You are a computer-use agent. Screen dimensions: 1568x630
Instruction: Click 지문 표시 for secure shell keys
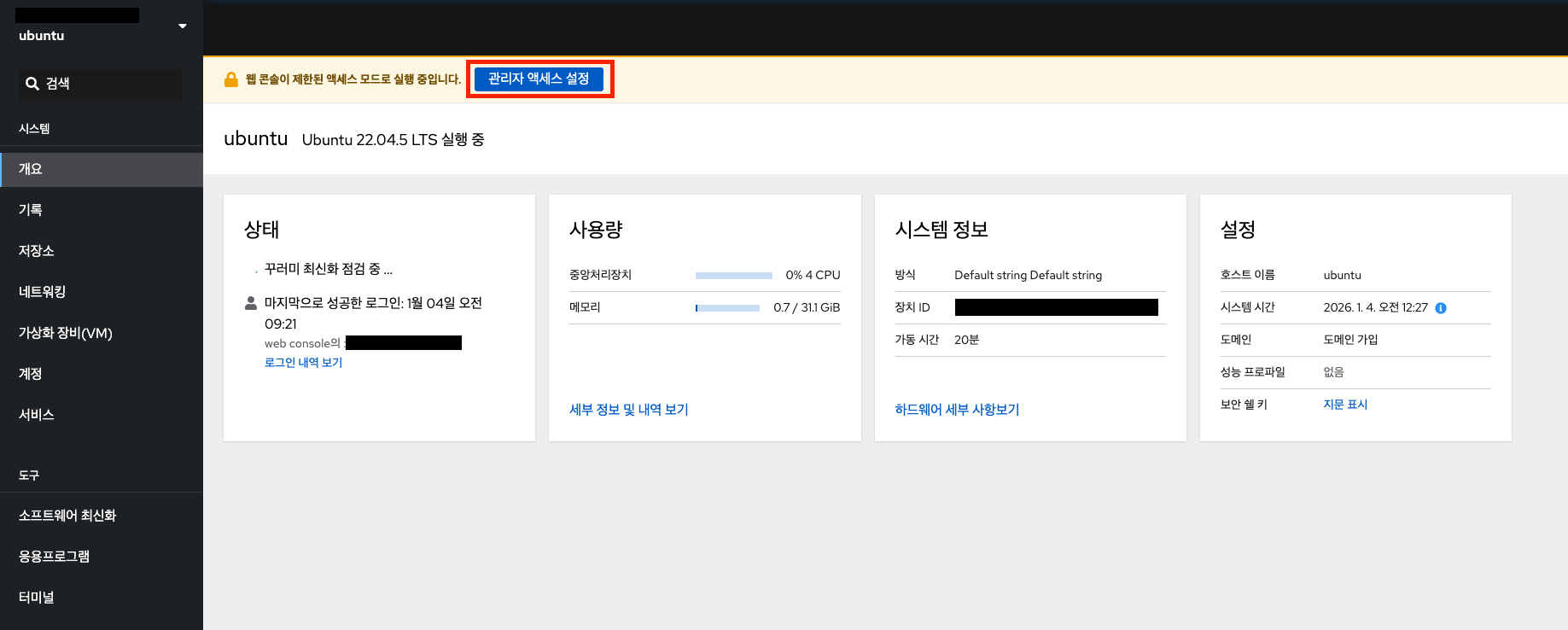(1345, 405)
